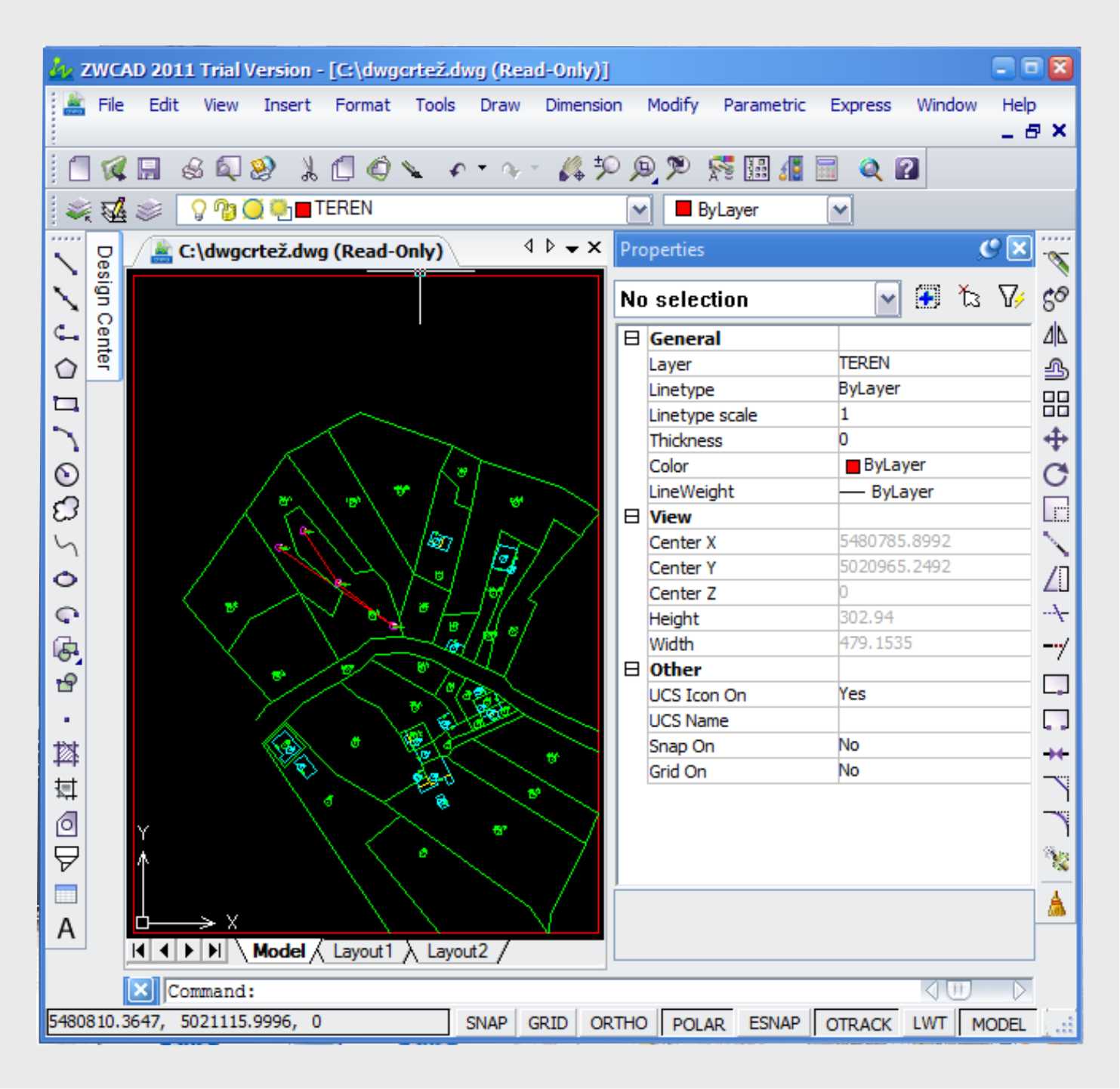The image size is (1120, 1089).
Task: Go to the first layout tab arrow
Action: point(138,950)
